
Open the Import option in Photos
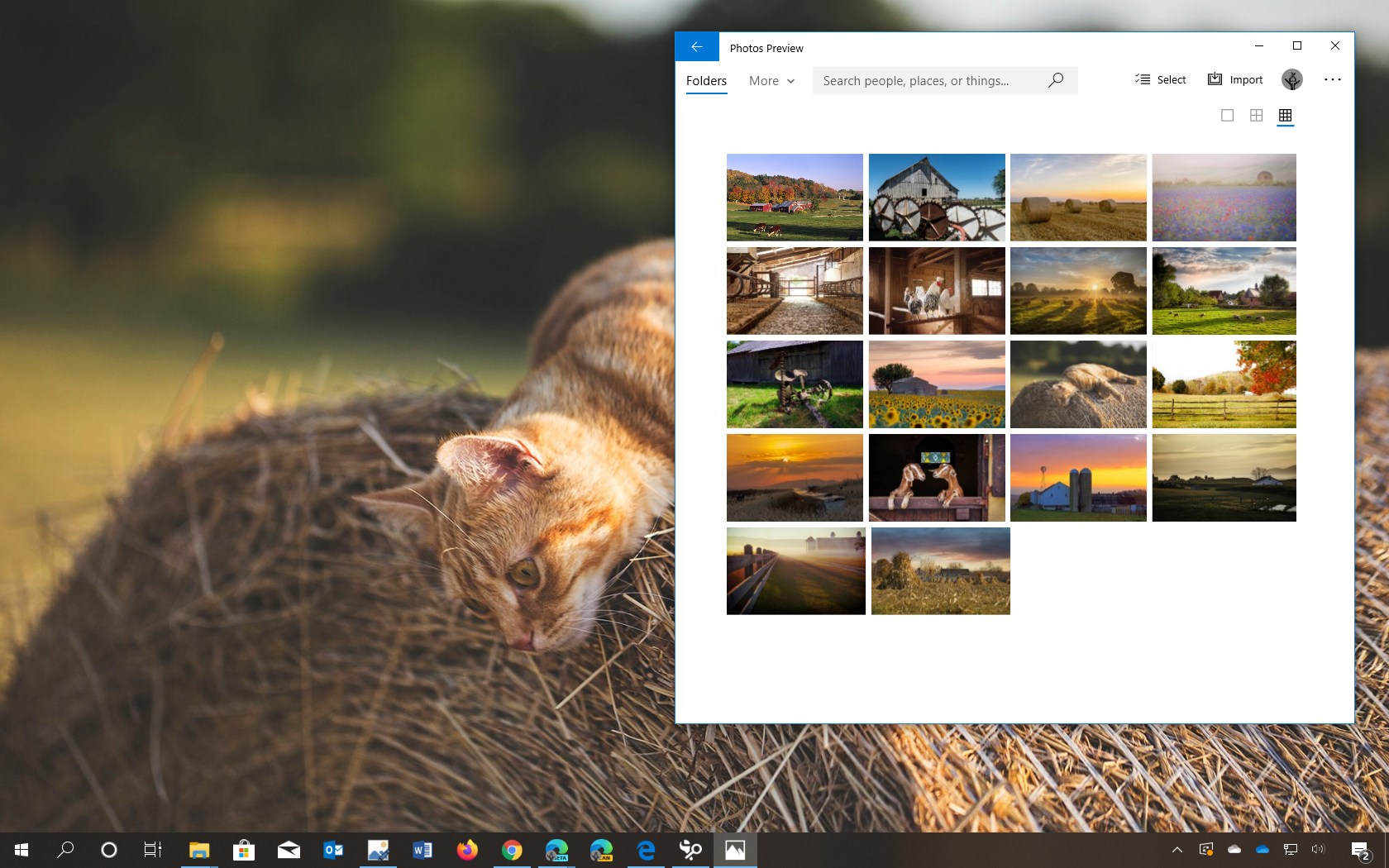click(1235, 79)
